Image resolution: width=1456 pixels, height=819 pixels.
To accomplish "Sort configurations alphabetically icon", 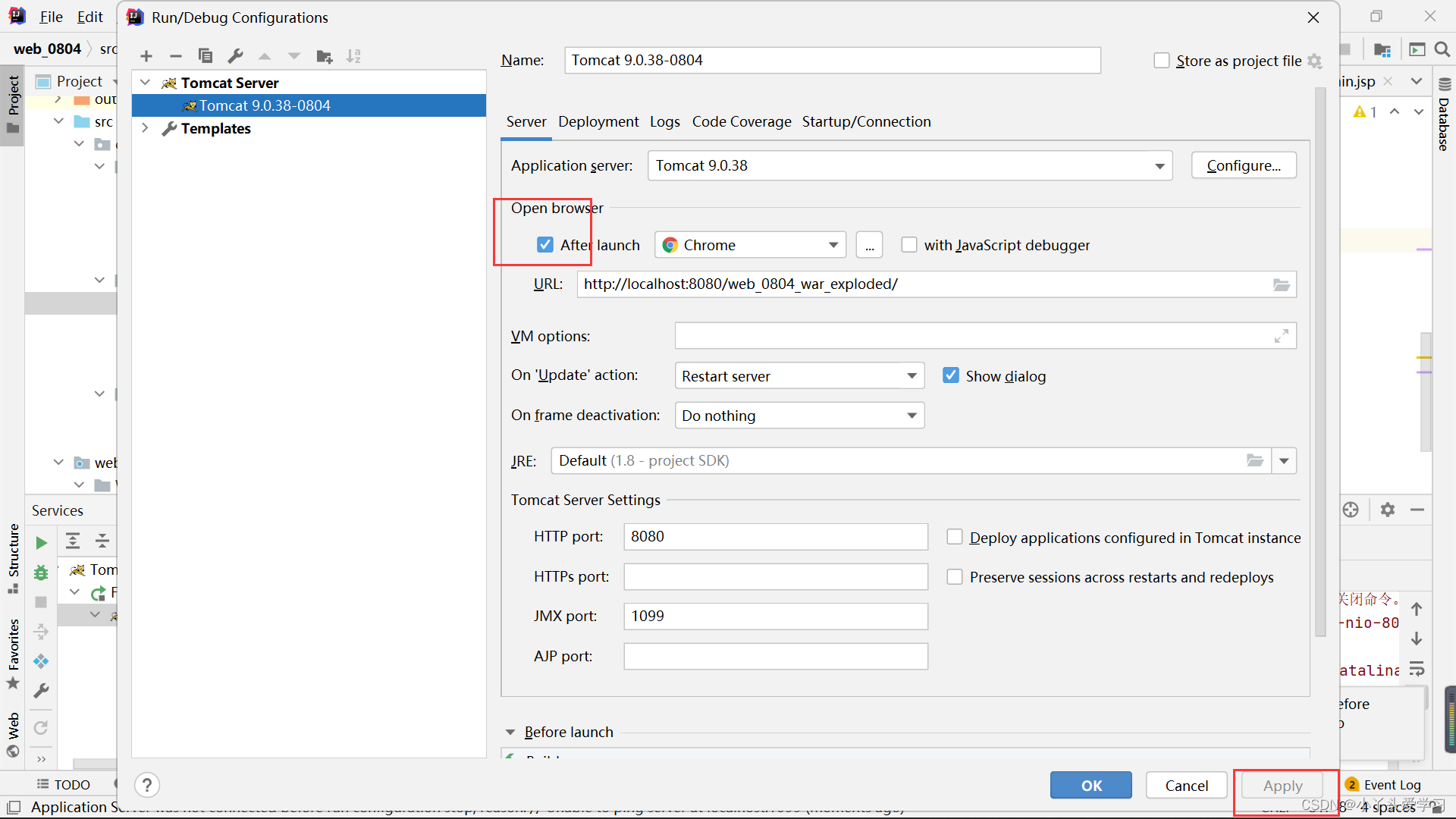I will click(354, 56).
